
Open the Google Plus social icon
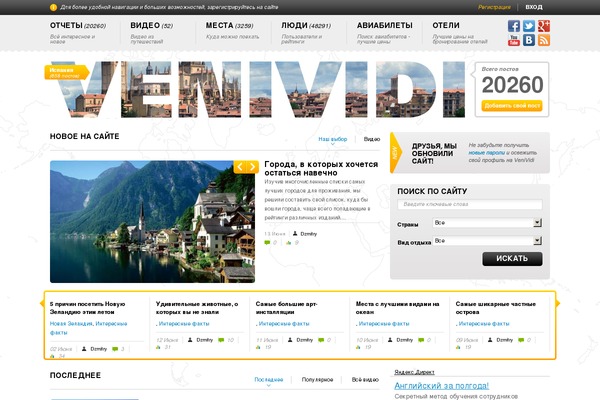point(544,26)
